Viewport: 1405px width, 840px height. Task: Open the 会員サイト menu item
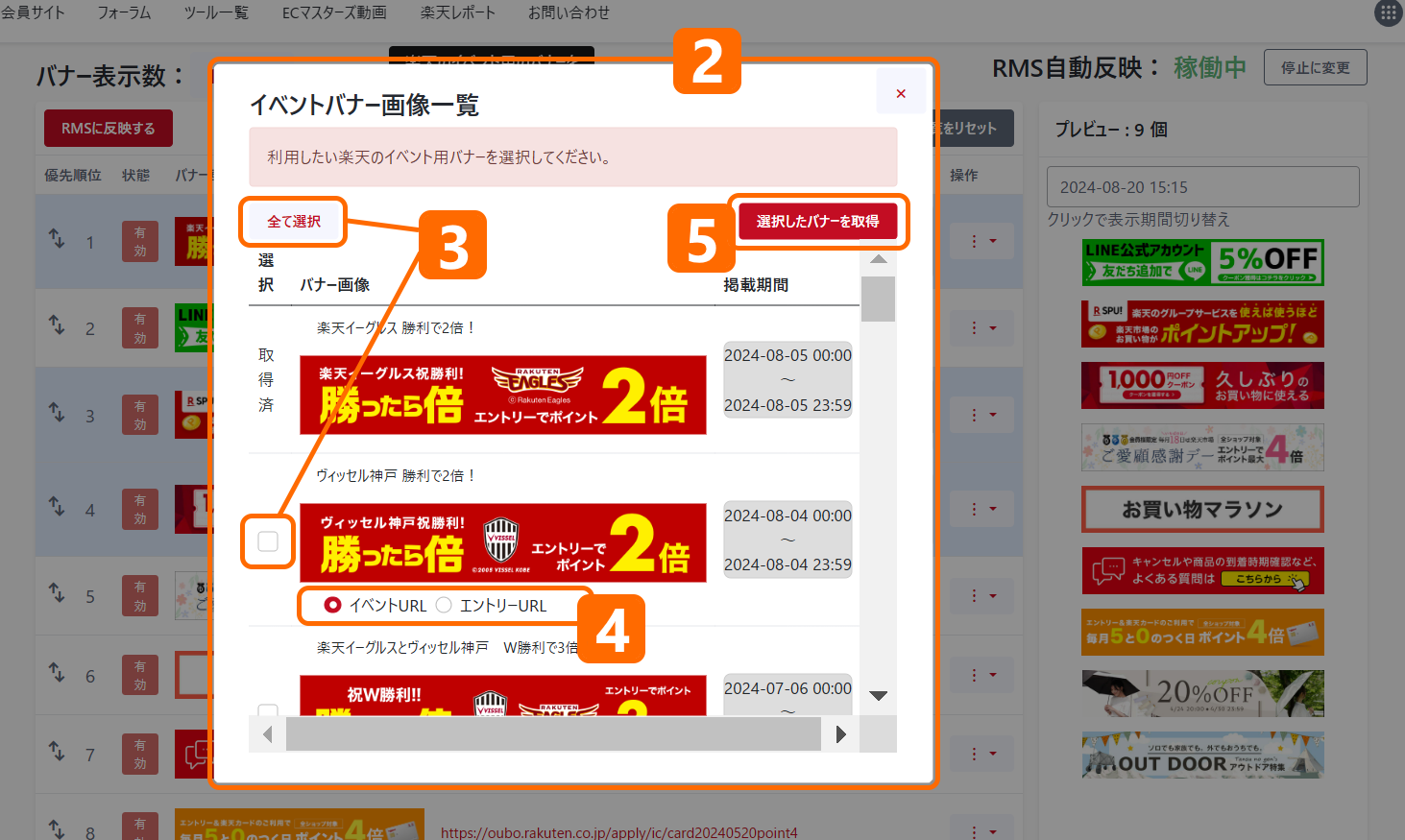pyautogui.click(x=34, y=12)
